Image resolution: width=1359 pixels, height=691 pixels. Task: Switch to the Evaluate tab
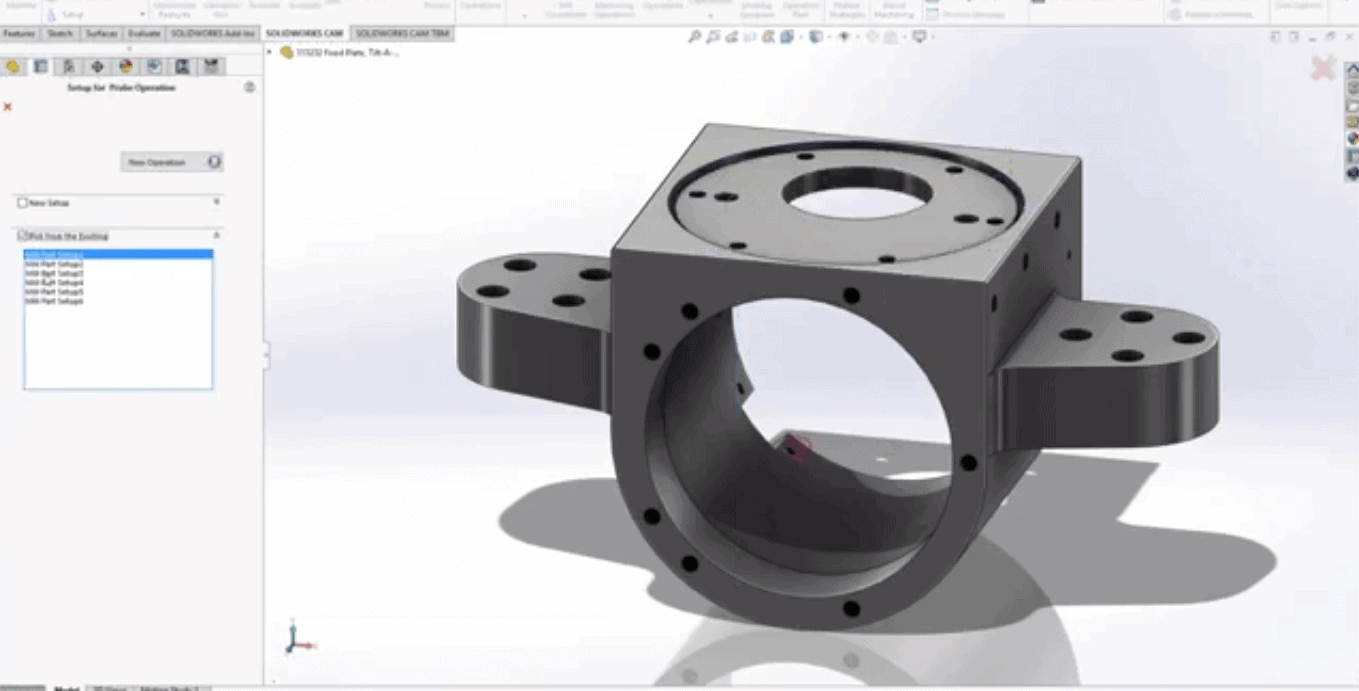pyautogui.click(x=144, y=34)
